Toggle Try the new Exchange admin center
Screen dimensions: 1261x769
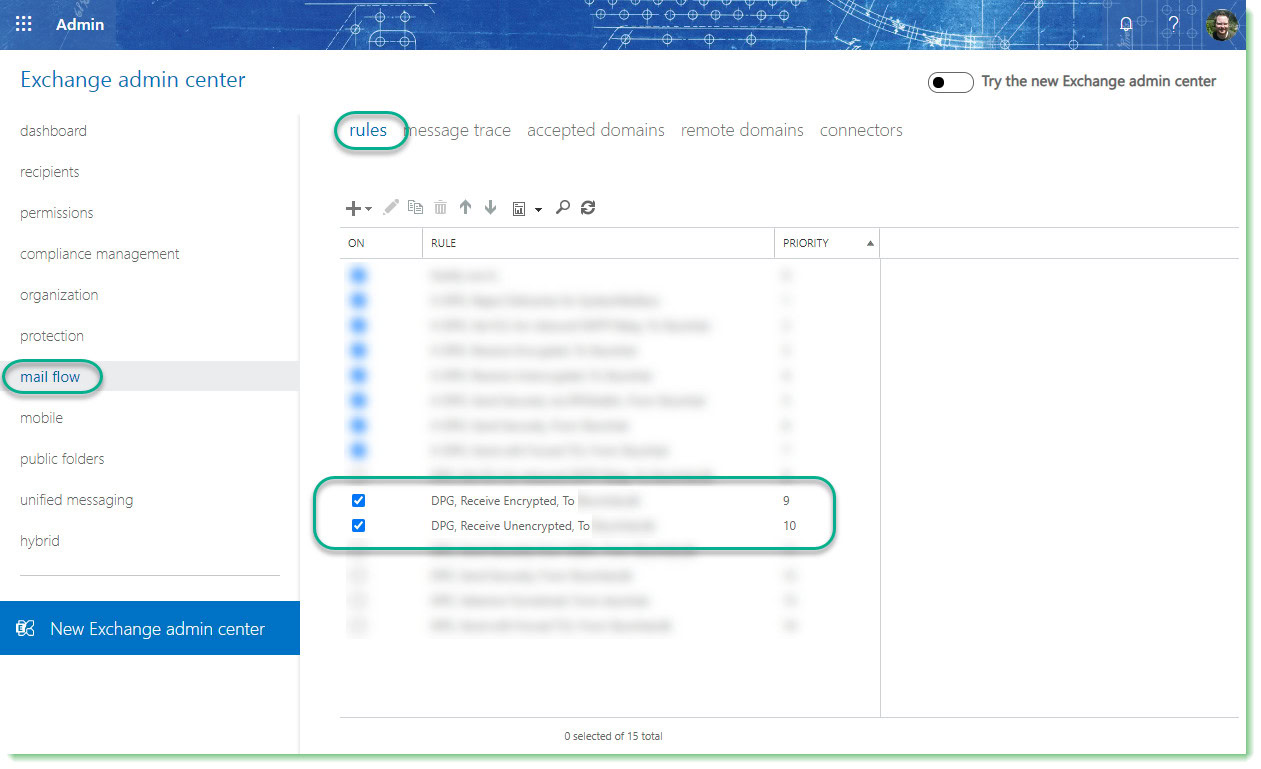coord(950,82)
